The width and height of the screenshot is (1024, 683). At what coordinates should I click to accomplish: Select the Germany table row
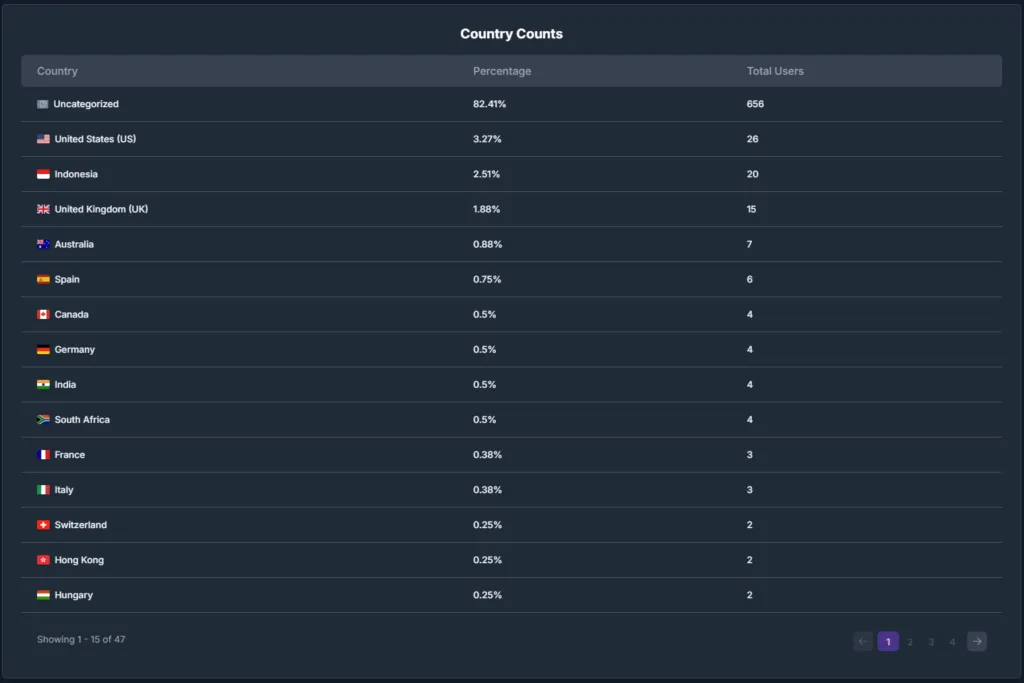pos(511,350)
